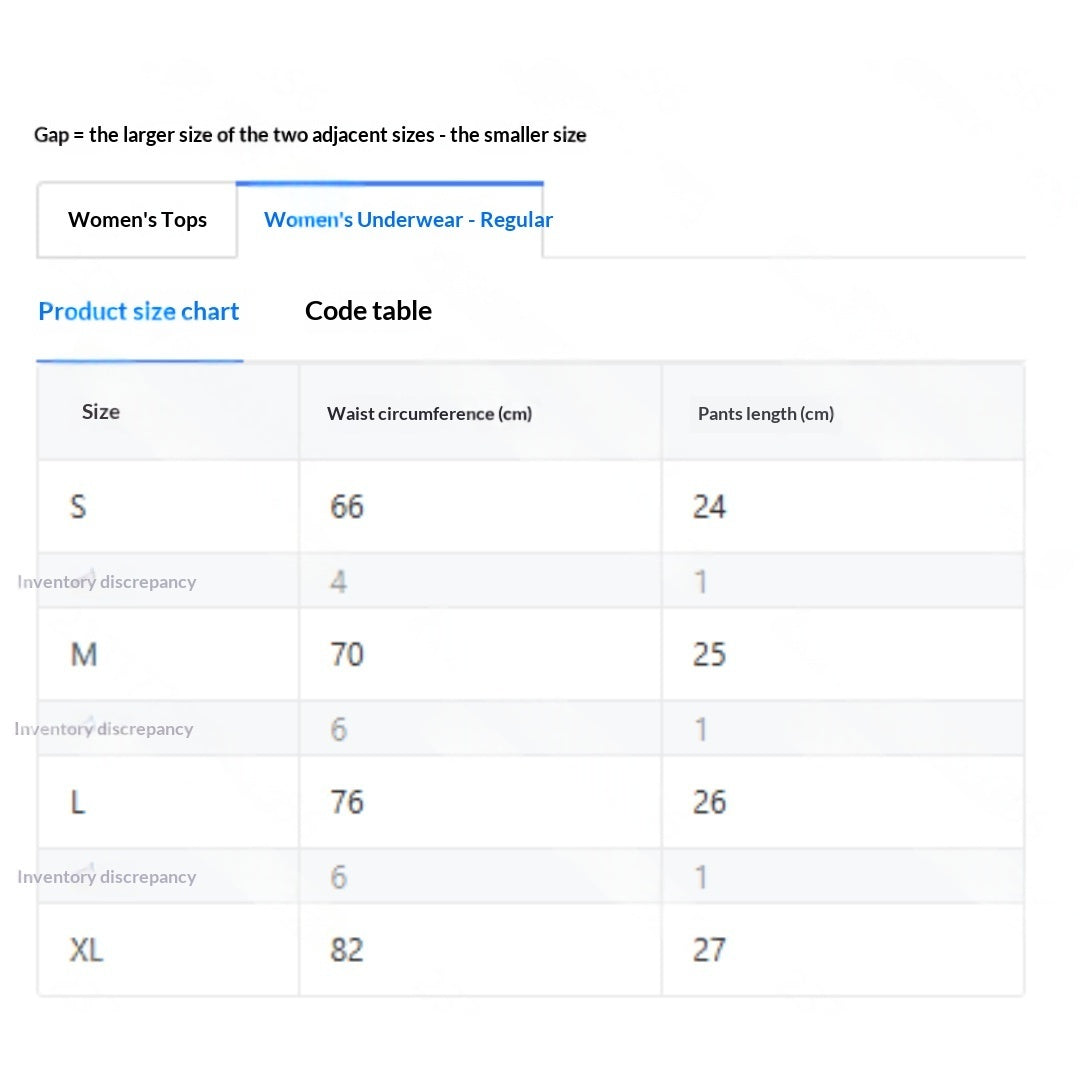Click waist value 66 for size S
This screenshot has width=1080, height=1080.
tap(346, 506)
